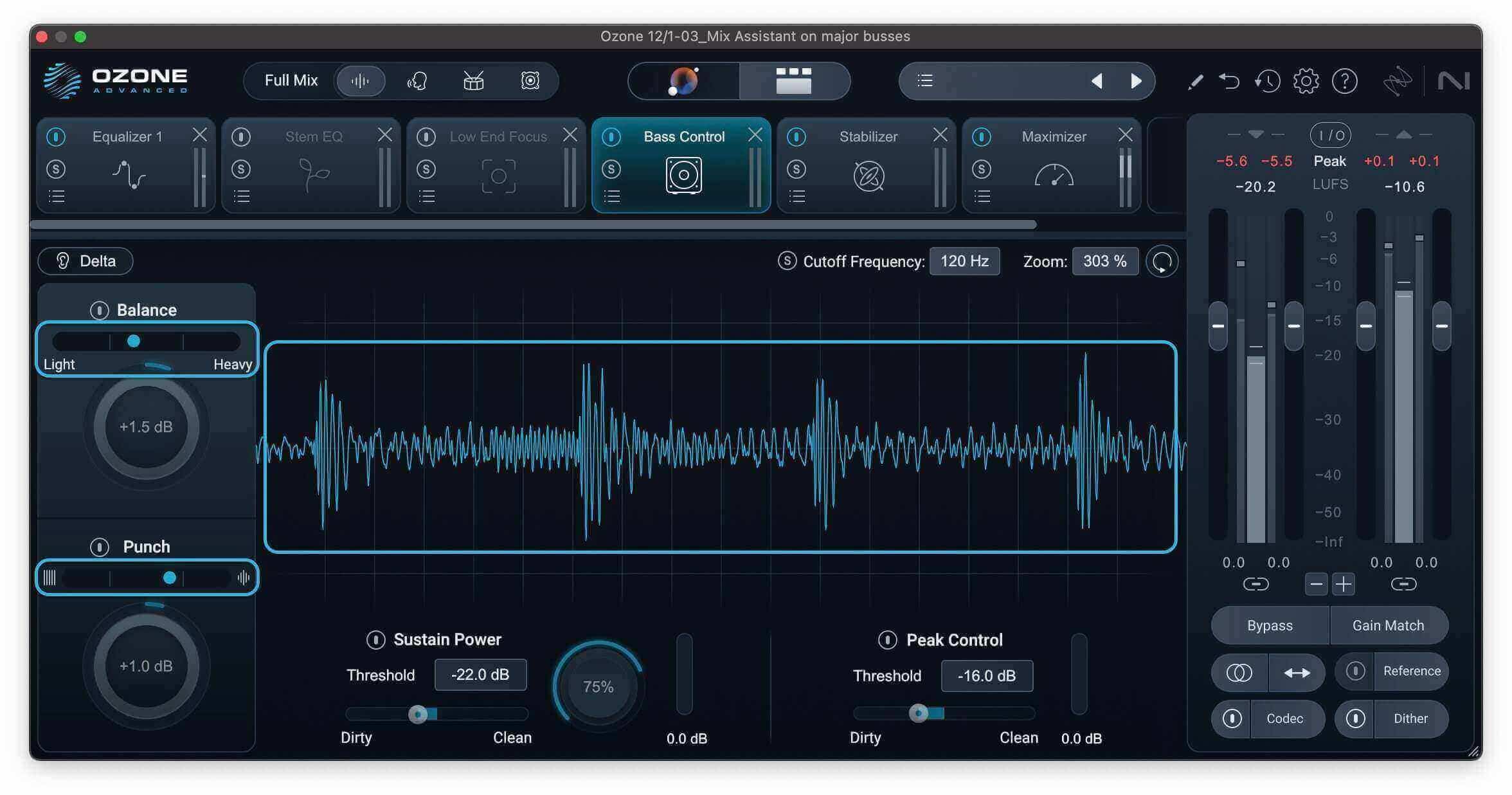
Task: Click the Bypass button
Action: pyautogui.click(x=1270, y=626)
